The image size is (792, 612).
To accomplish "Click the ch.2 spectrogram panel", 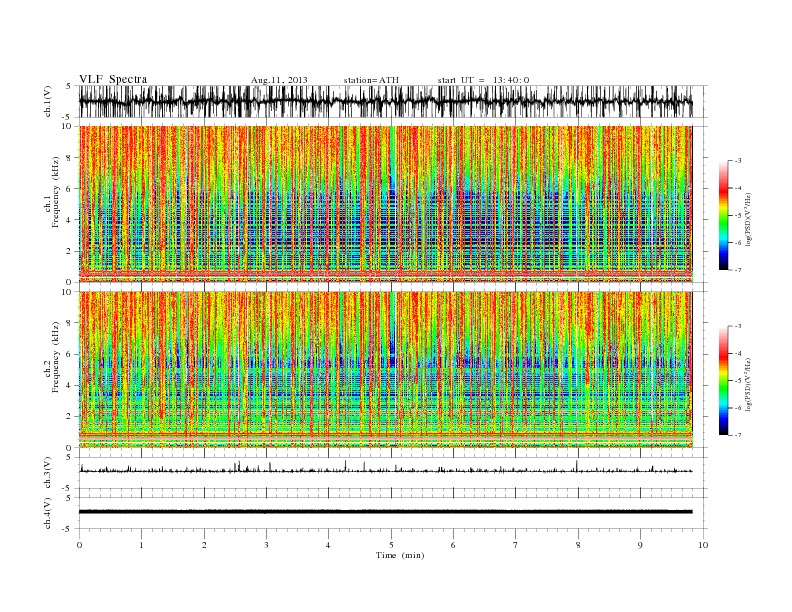I will pyautogui.click(x=386, y=369).
